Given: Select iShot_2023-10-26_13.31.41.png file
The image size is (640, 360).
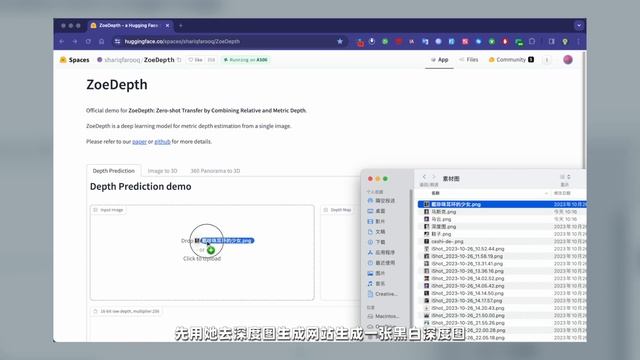Looking at the screenshot, I should 502,264.
